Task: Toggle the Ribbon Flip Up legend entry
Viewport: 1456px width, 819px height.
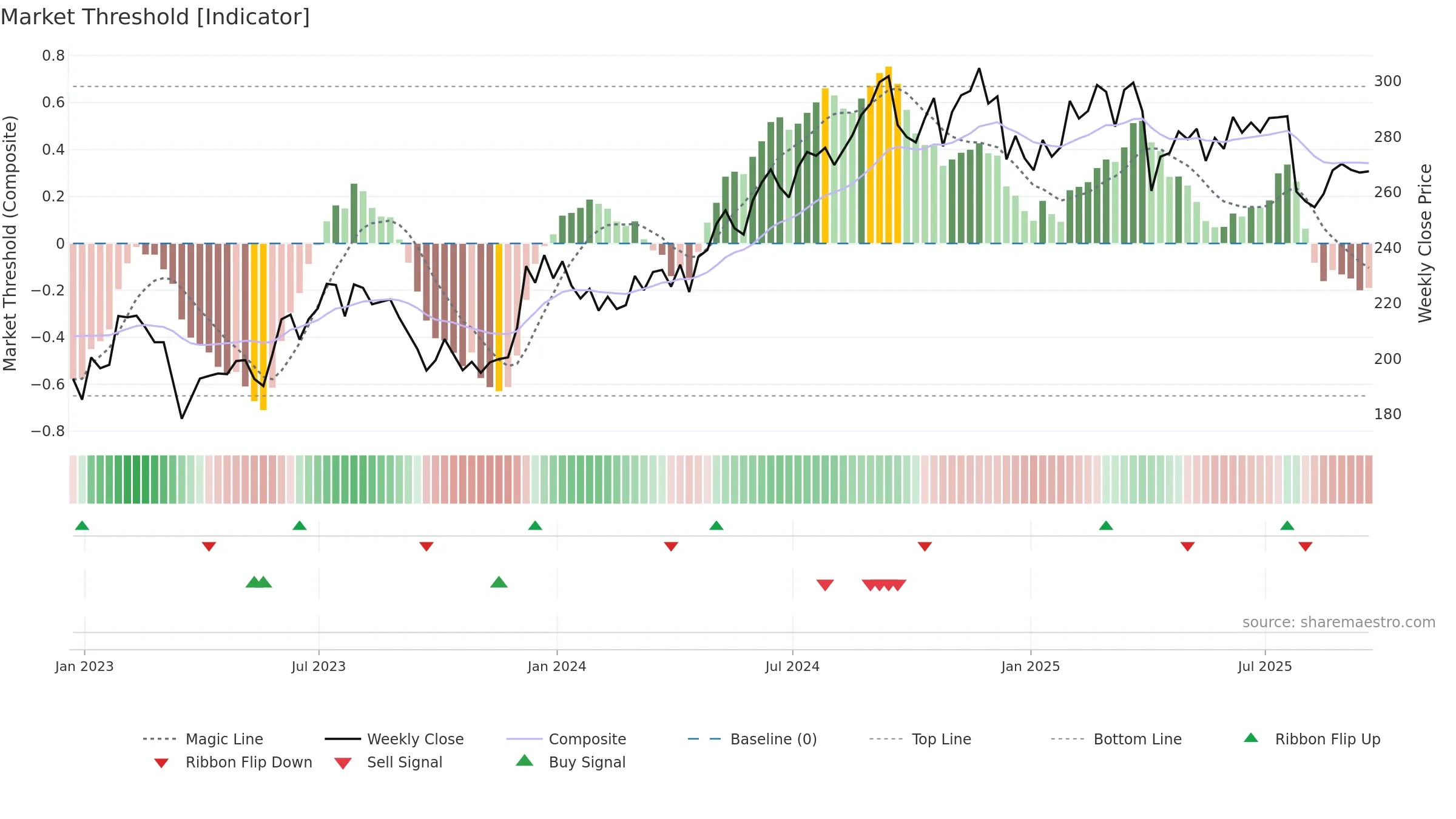Action: (1312, 739)
